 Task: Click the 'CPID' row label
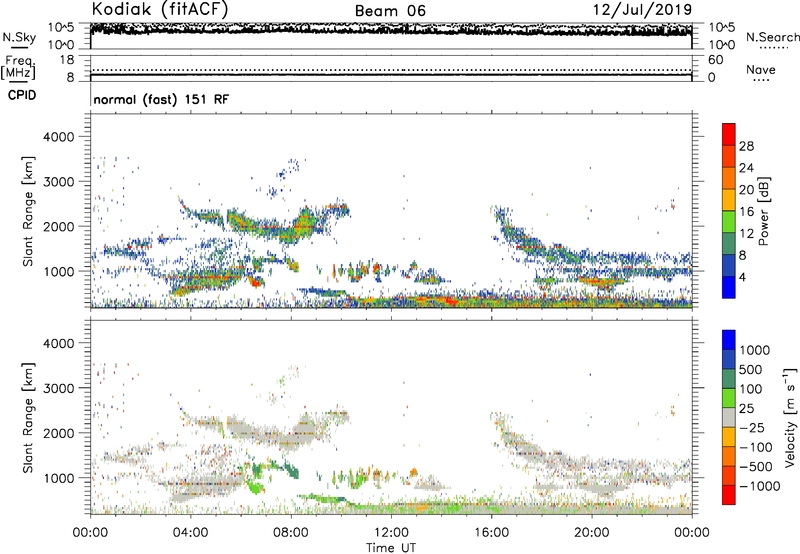[x=22, y=95]
